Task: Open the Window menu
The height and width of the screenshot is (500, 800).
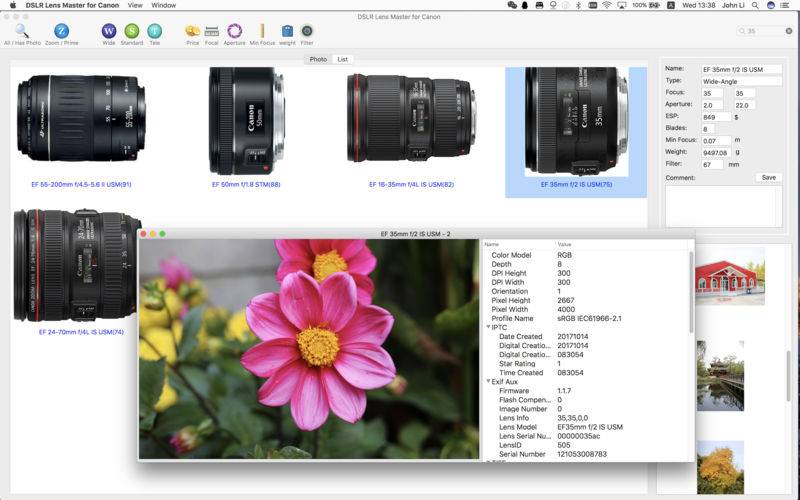Action: pyautogui.click(x=163, y=5)
